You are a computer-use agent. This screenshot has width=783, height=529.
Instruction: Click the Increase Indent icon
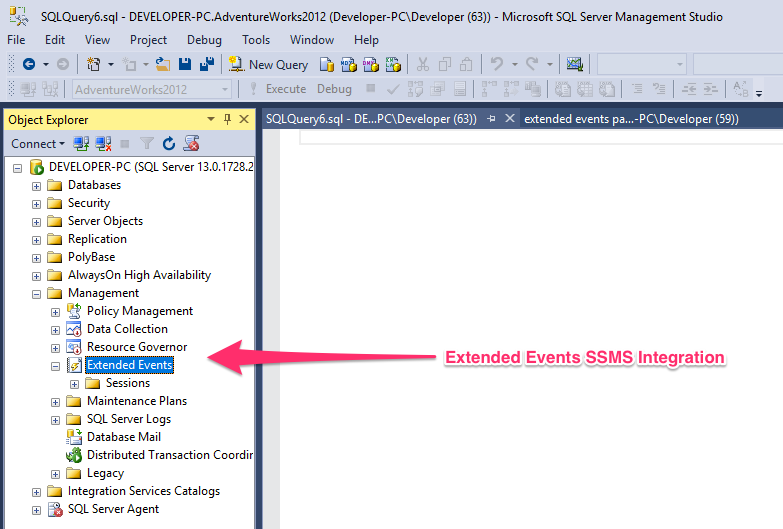click(x=711, y=89)
